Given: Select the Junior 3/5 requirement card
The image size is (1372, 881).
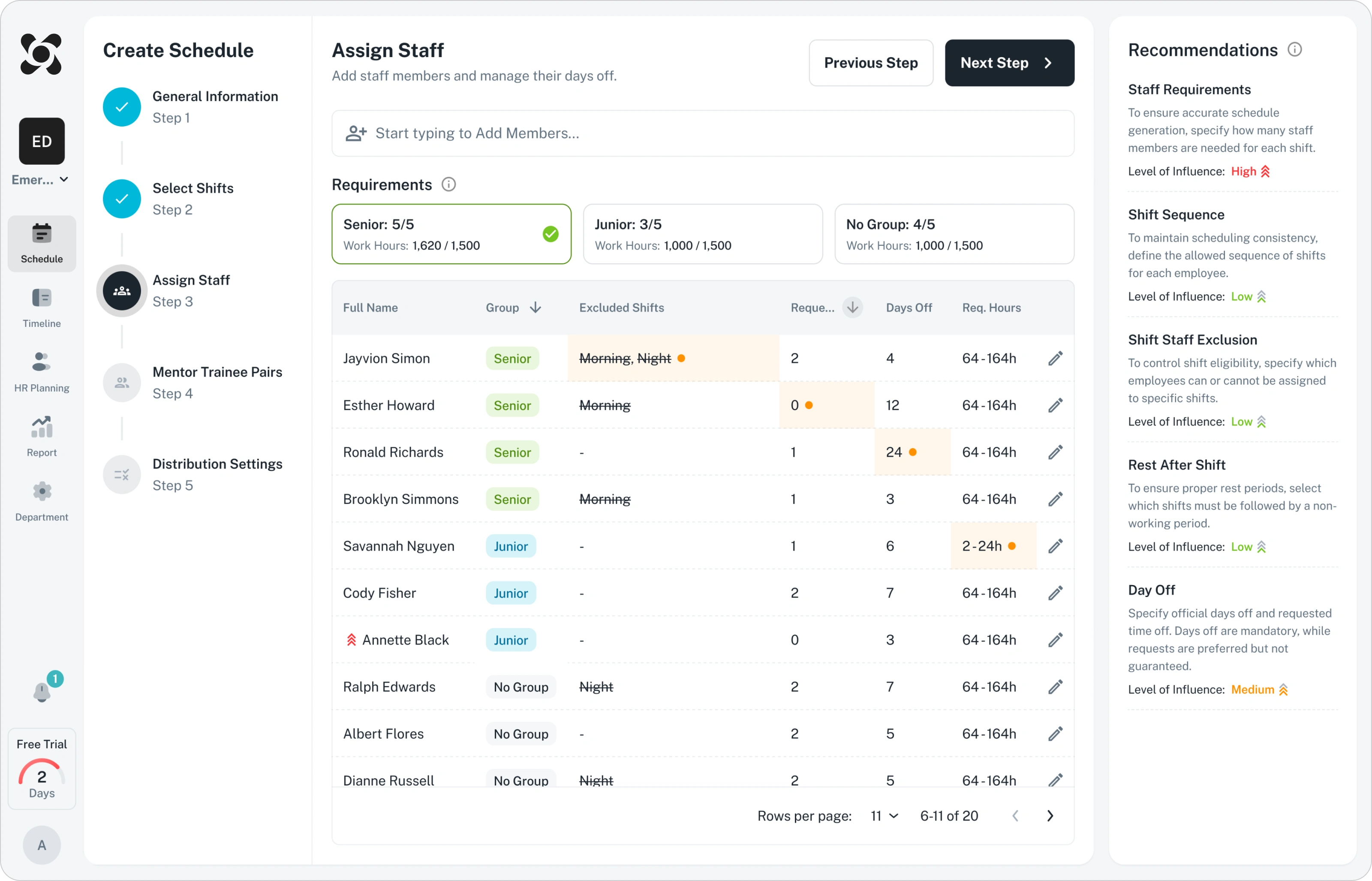Looking at the screenshot, I should click(703, 235).
